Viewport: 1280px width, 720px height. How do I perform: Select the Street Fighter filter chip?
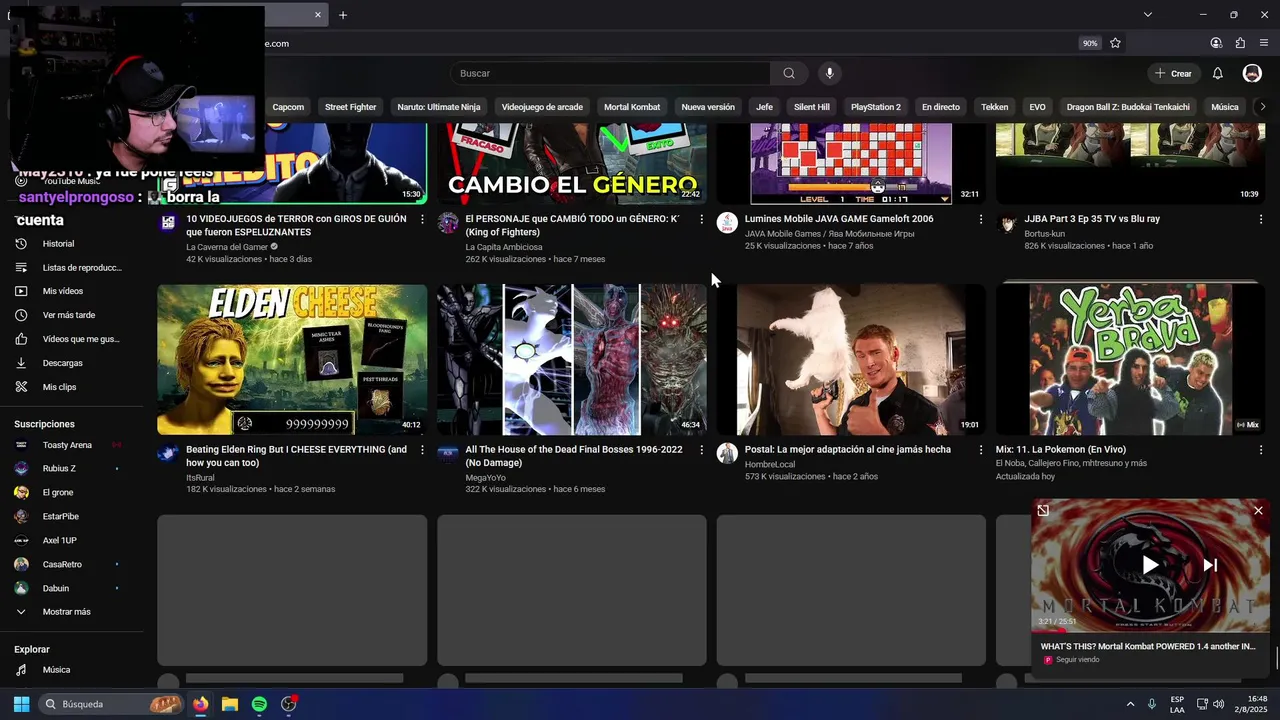pos(350,107)
